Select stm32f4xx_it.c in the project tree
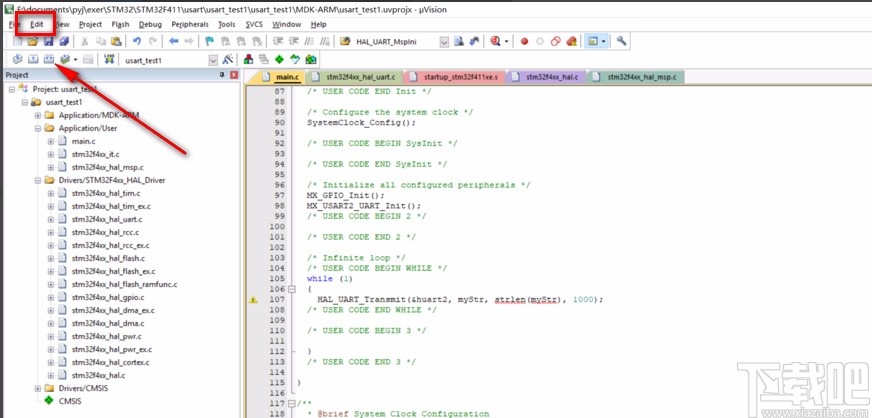Image resolution: width=872 pixels, height=418 pixels. coord(96,154)
